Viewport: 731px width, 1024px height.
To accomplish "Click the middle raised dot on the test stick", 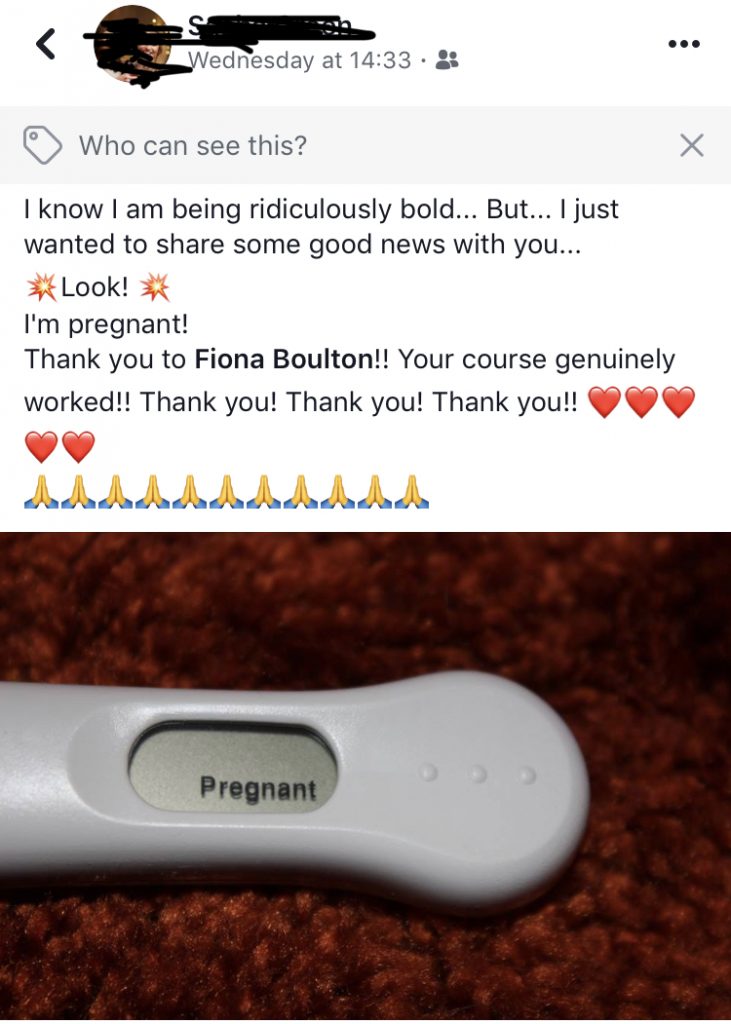I will [x=478, y=774].
